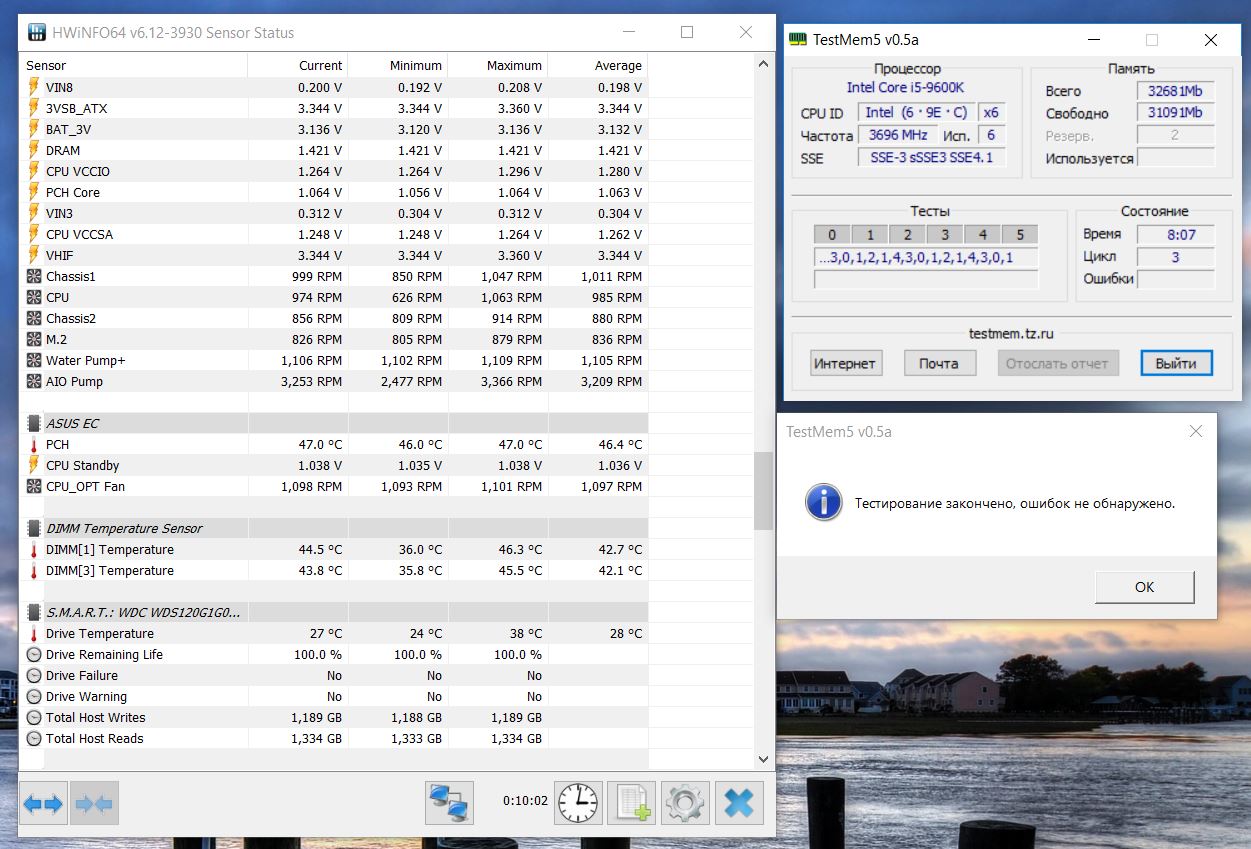The image size is (1251, 849).
Task: Click the Интернет button in TestMem5
Action: (844, 363)
